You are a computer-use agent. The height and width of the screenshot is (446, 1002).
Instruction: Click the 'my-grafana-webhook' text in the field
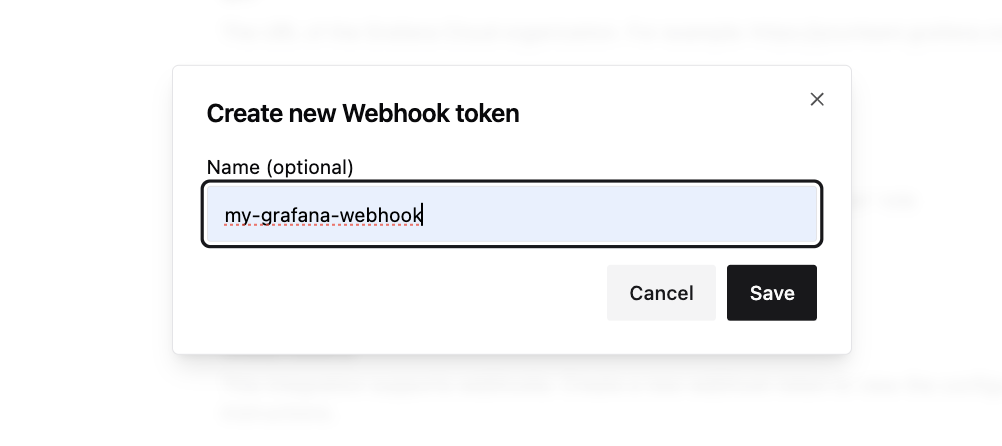tap(323, 215)
